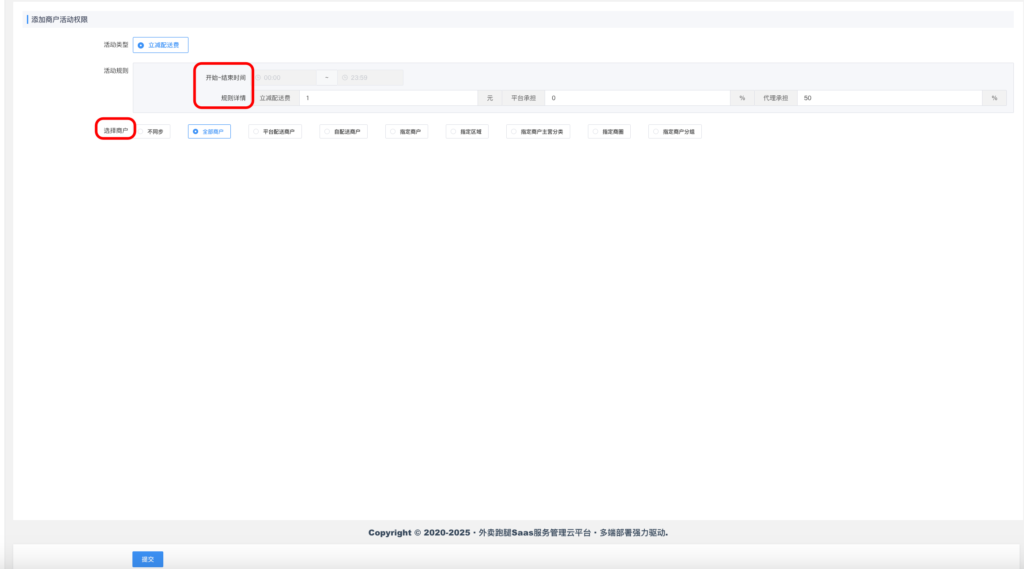Viewport: 1024px width, 569px height.
Task: Choose the 自配送商户 option
Action: [344, 131]
